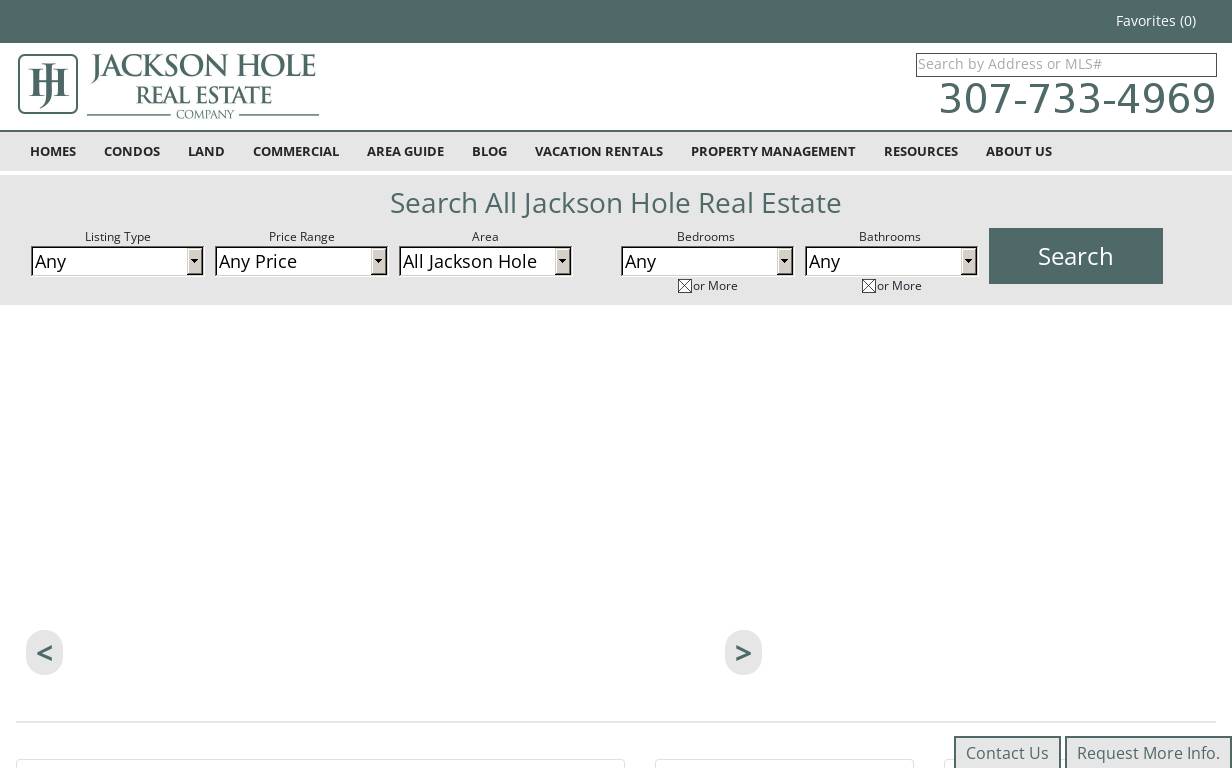Open the Bathrooms dropdown
1232x768 pixels.
(x=891, y=261)
